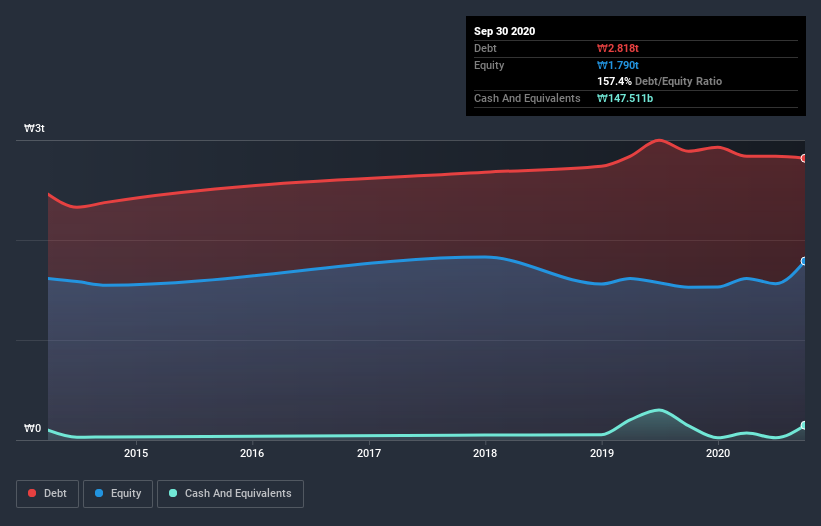Image resolution: width=821 pixels, height=526 pixels.
Task: Click the Equity label in the tooltip
Action: pos(489,65)
